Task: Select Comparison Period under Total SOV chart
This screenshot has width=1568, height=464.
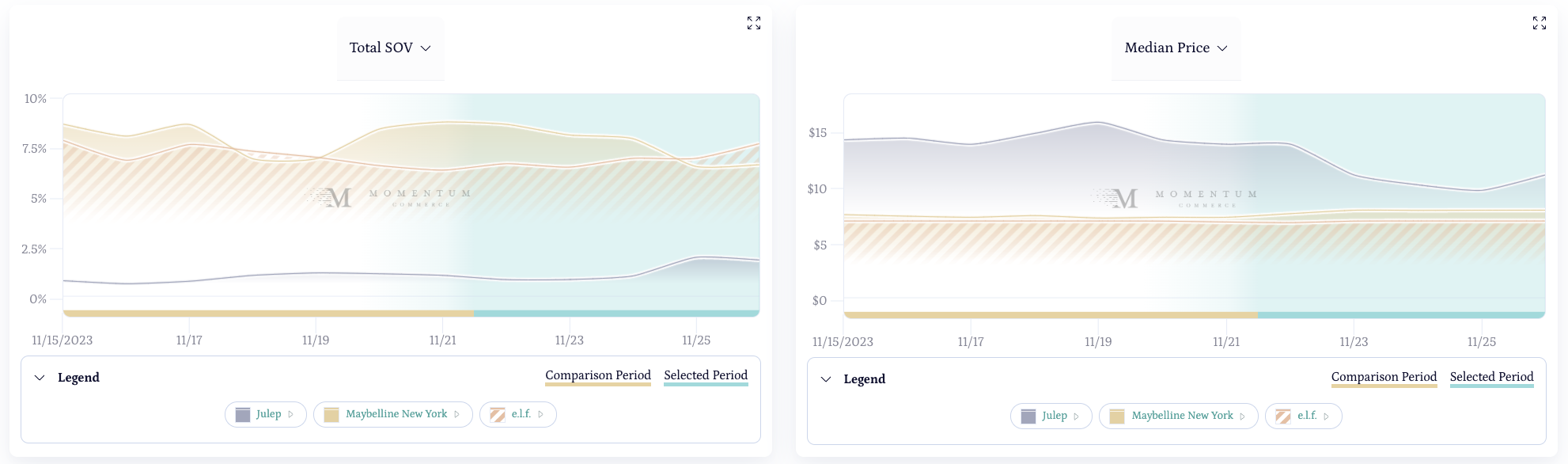Action: pos(598,375)
